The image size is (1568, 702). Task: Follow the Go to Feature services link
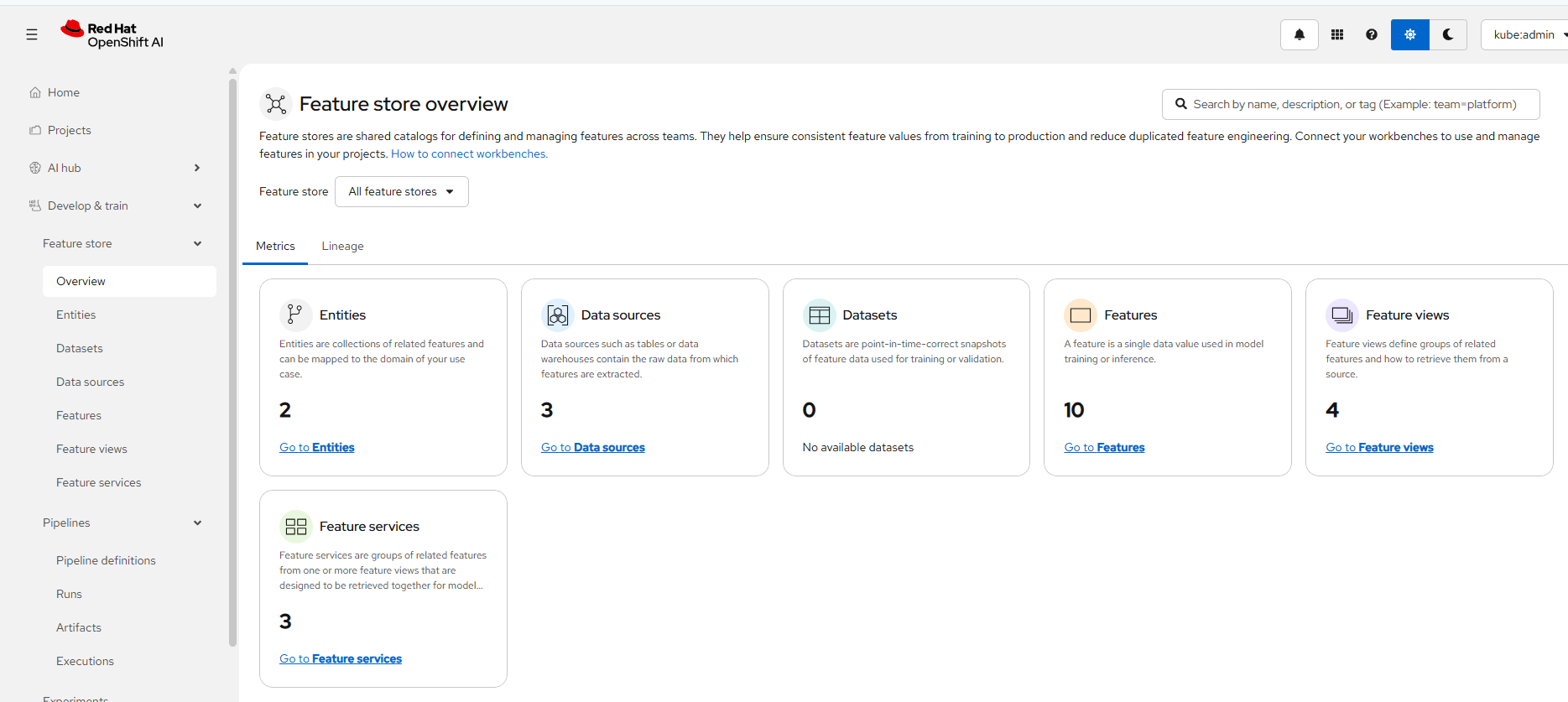coord(341,658)
